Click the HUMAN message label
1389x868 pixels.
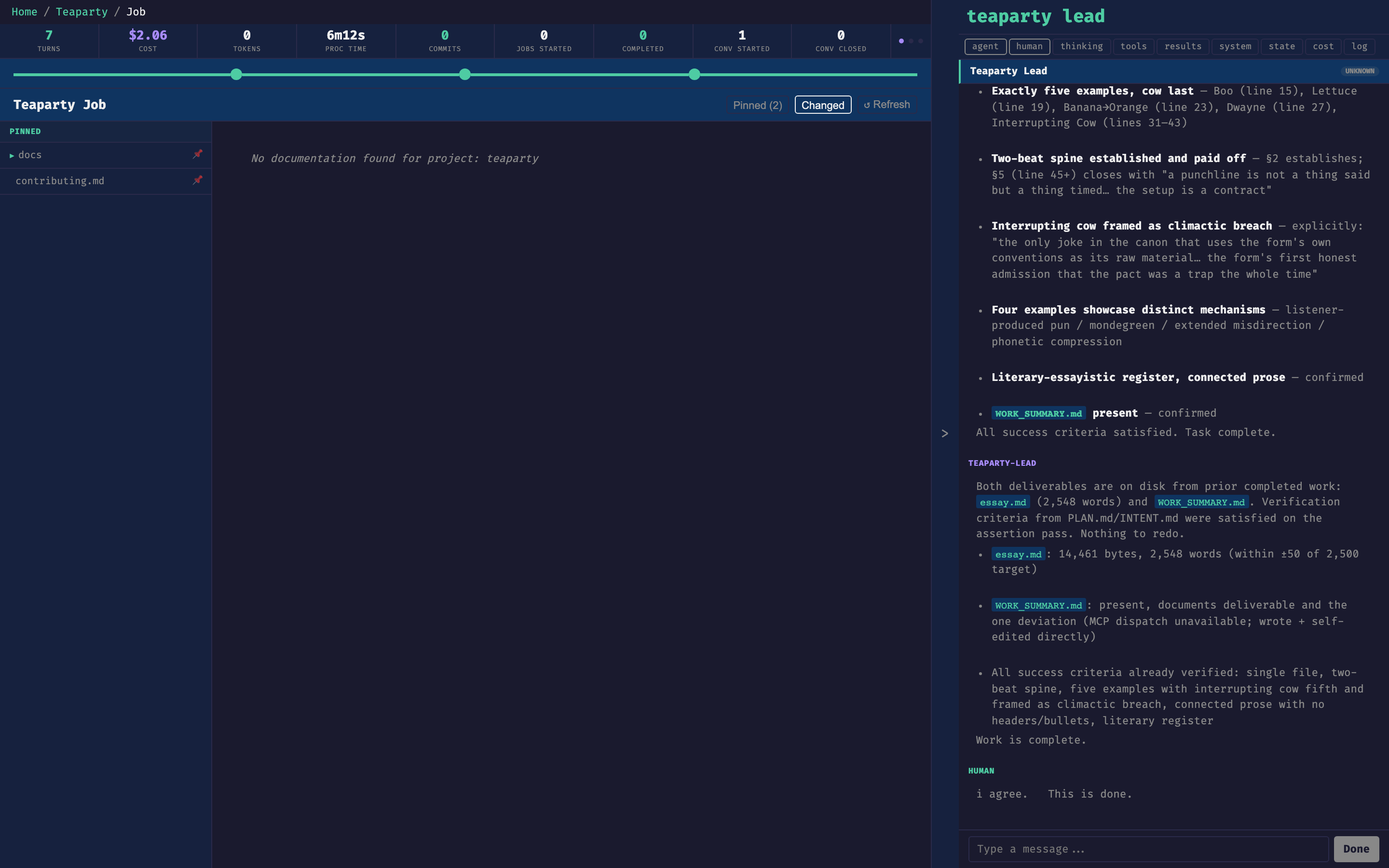pyautogui.click(x=981, y=771)
